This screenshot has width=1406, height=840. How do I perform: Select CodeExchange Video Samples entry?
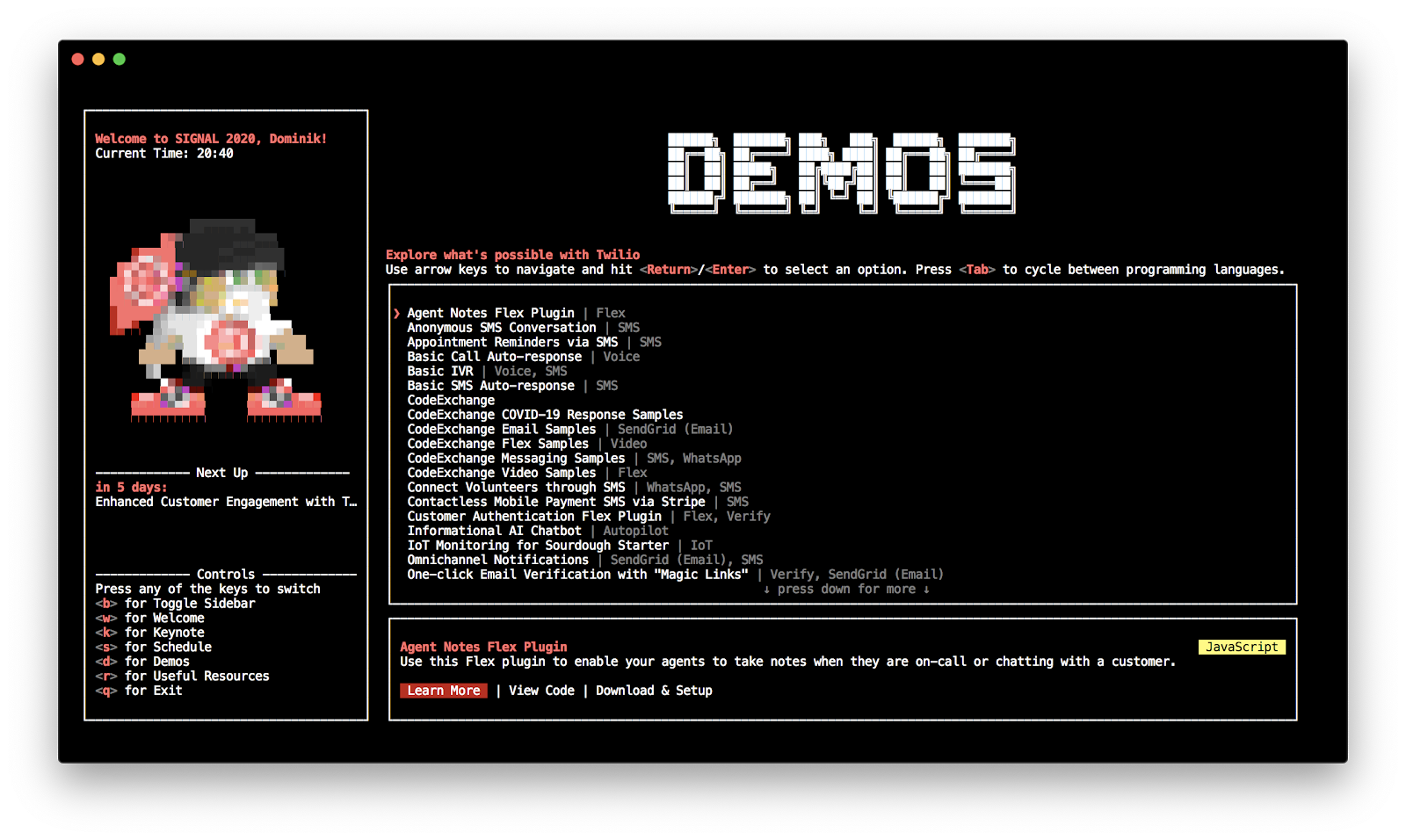click(x=526, y=473)
